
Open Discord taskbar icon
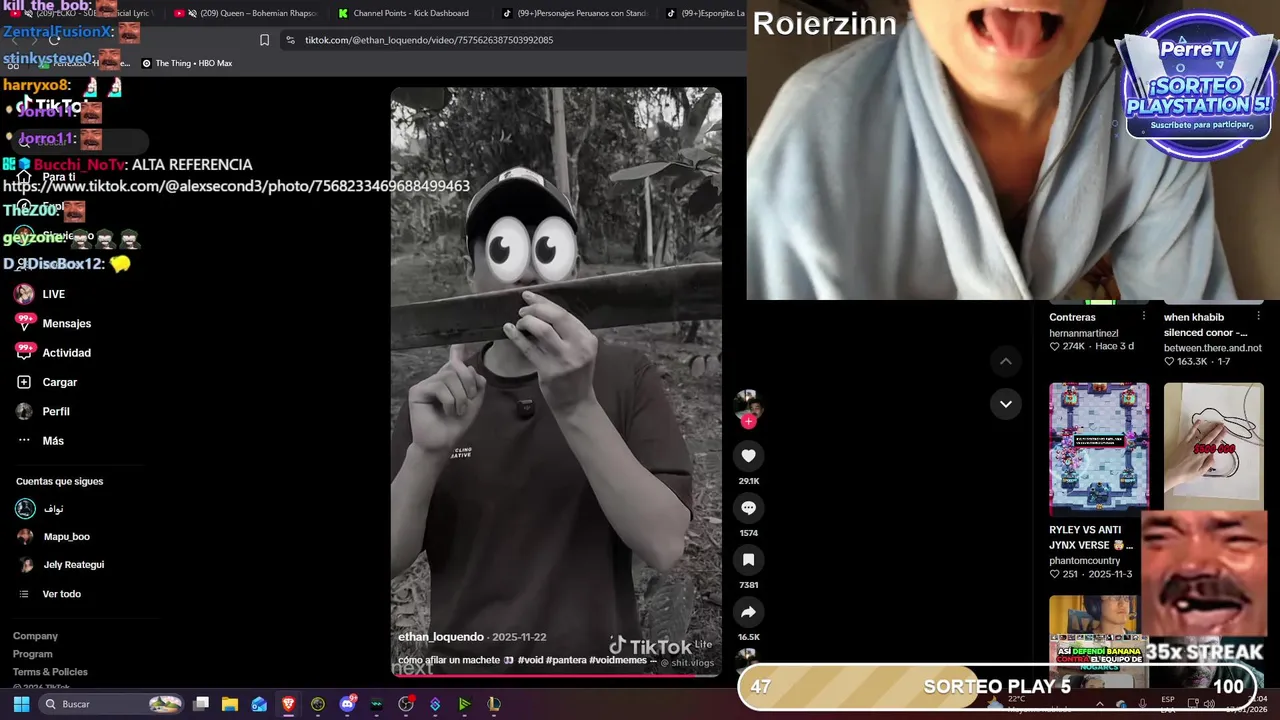click(347, 704)
